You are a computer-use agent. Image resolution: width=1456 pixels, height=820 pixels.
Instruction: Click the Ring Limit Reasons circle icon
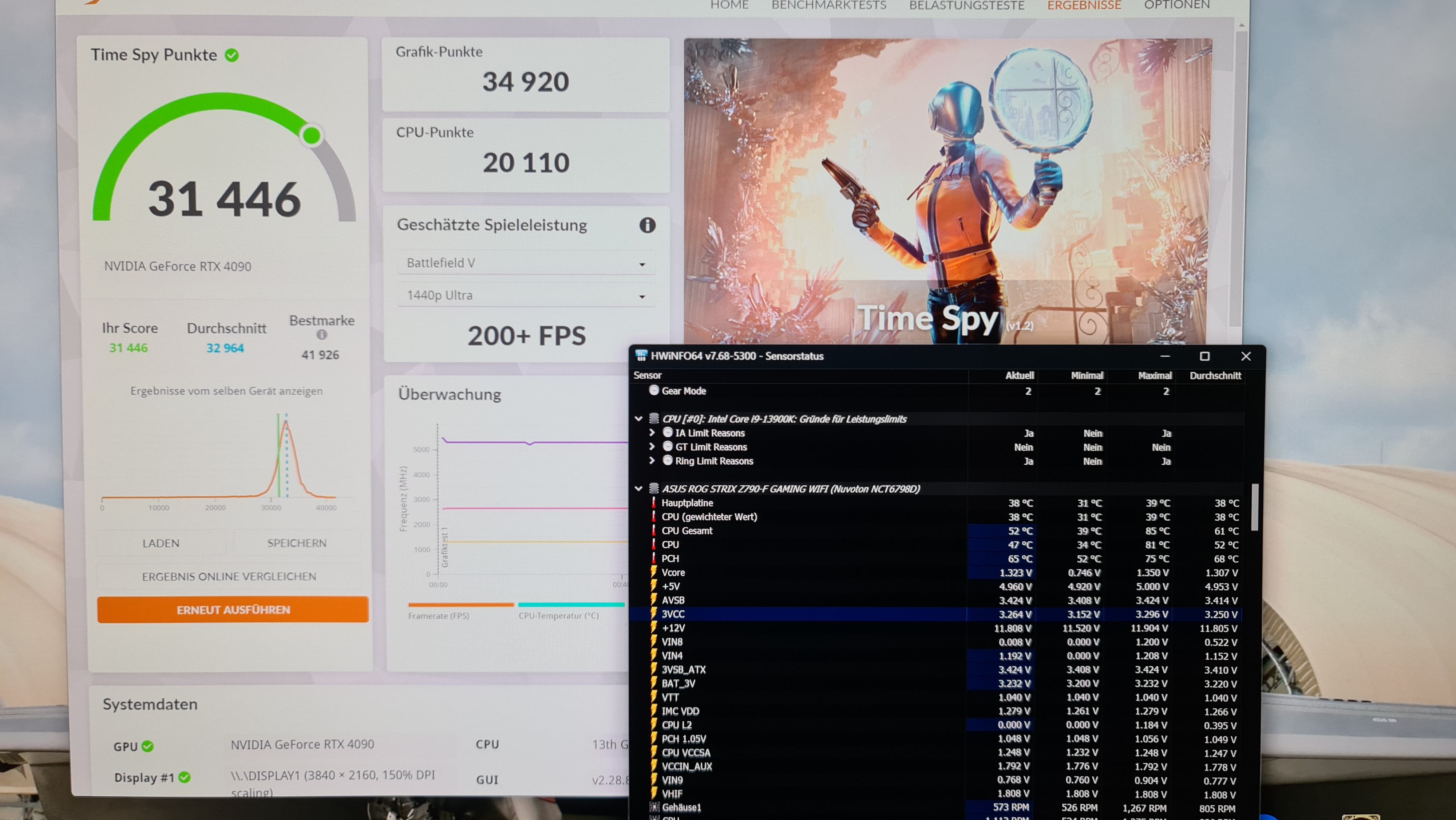(x=668, y=460)
